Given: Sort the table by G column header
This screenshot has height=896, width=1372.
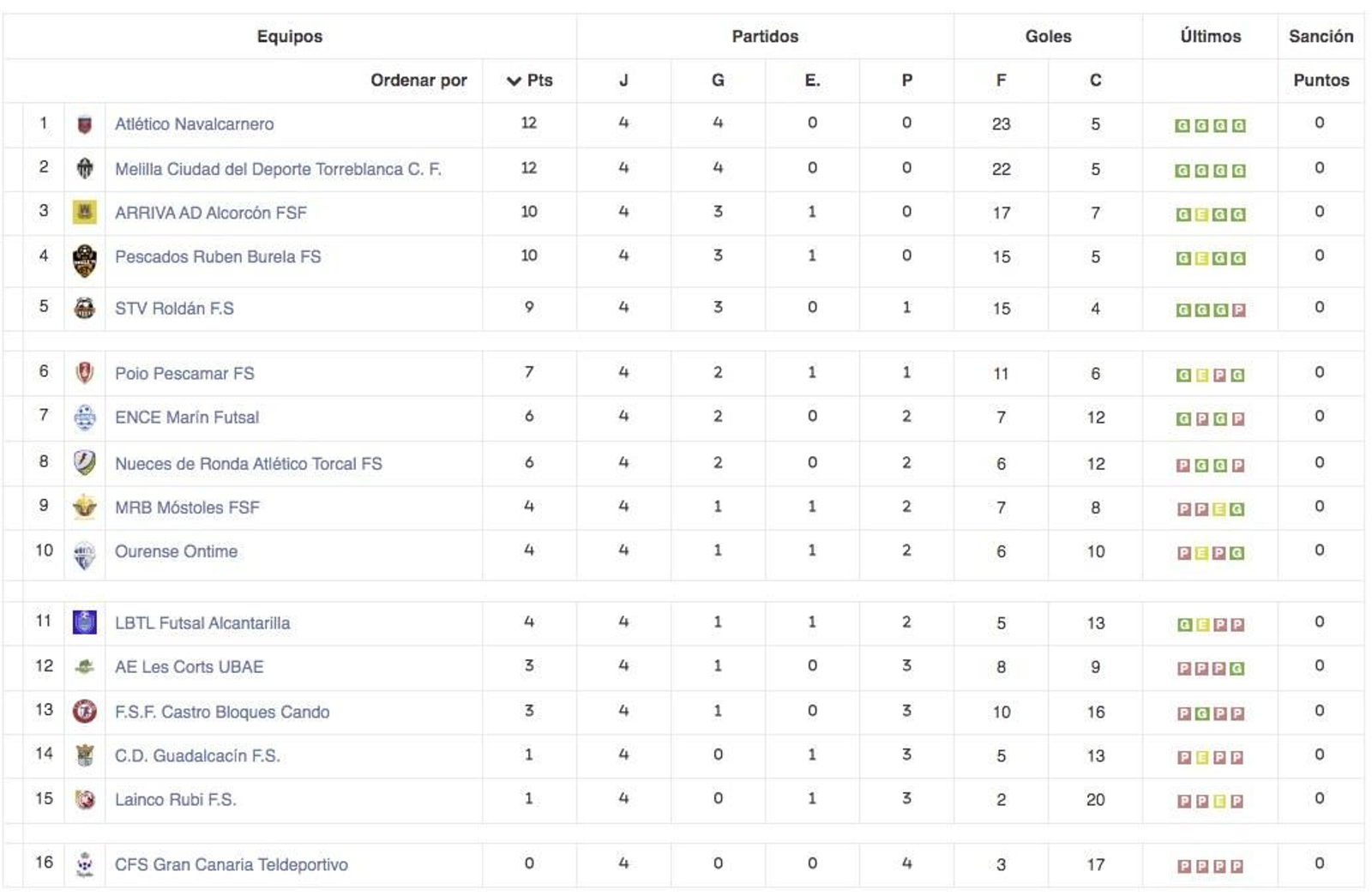Looking at the screenshot, I should [x=718, y=81].
